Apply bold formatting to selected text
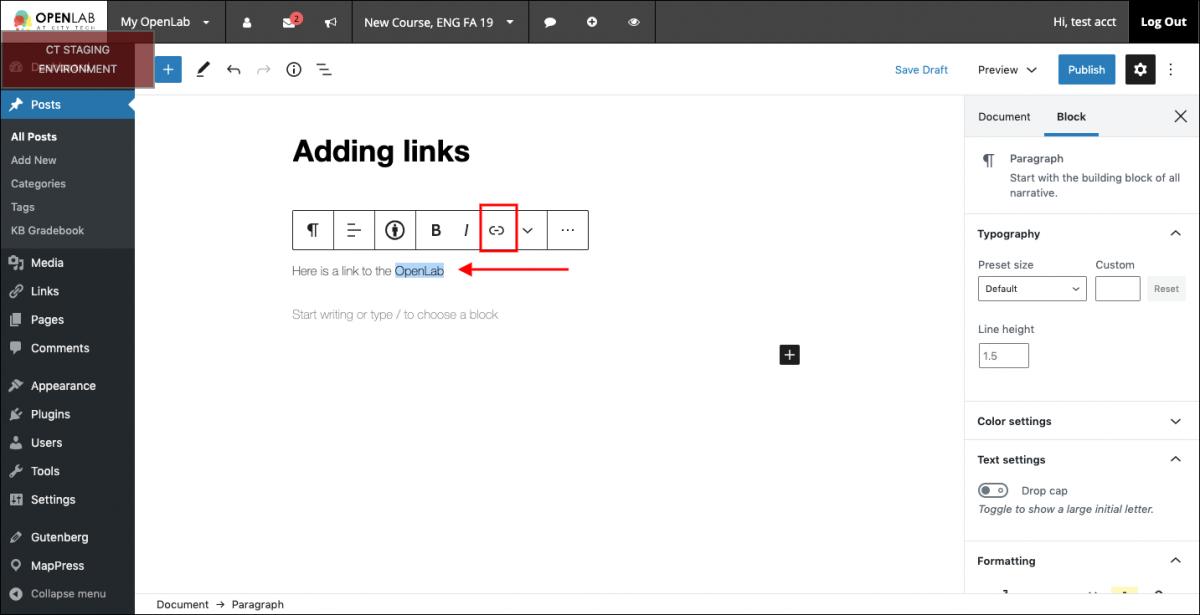 [x=438, y=229]
